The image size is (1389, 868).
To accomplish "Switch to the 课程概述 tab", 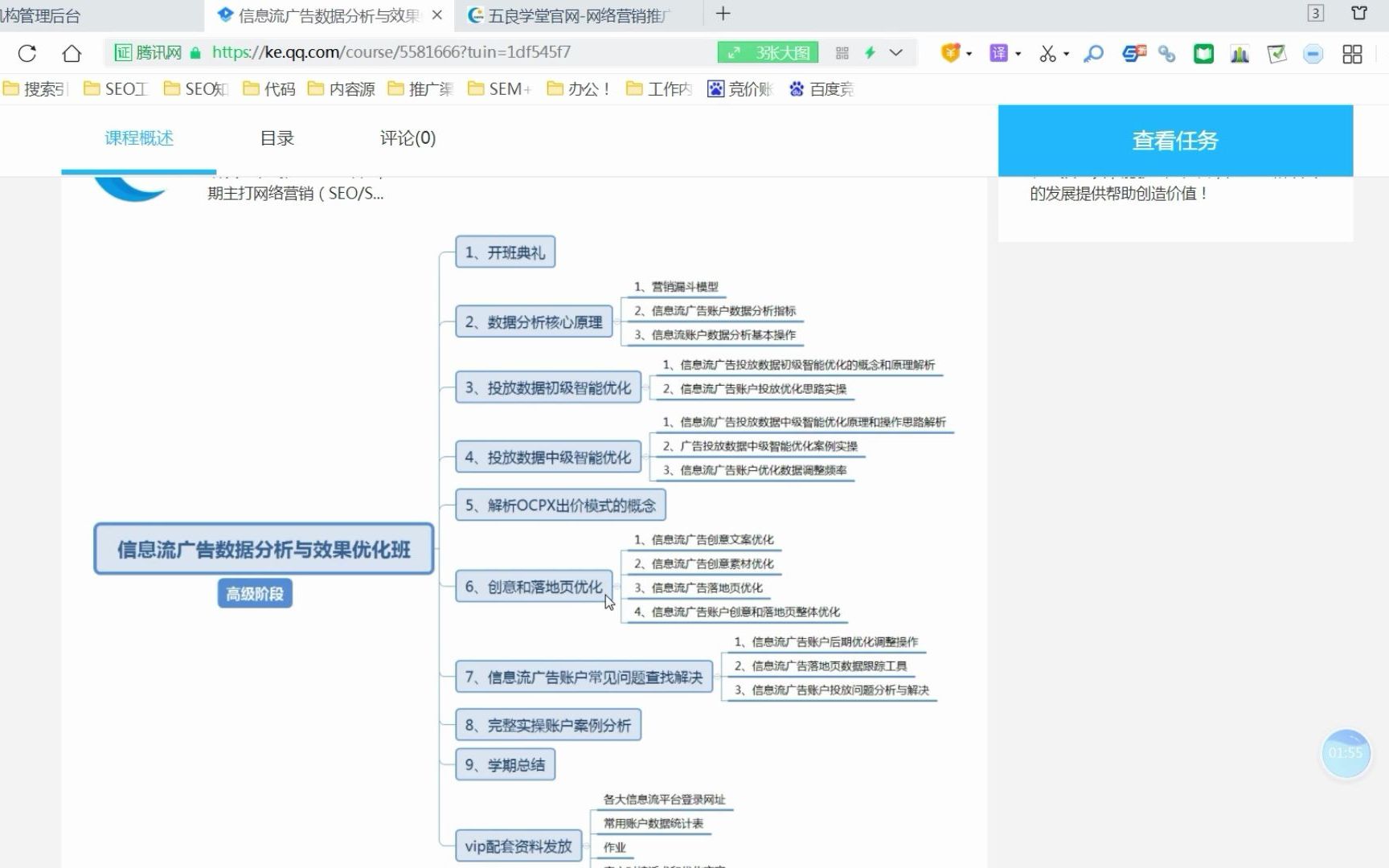I will (139, 138).
